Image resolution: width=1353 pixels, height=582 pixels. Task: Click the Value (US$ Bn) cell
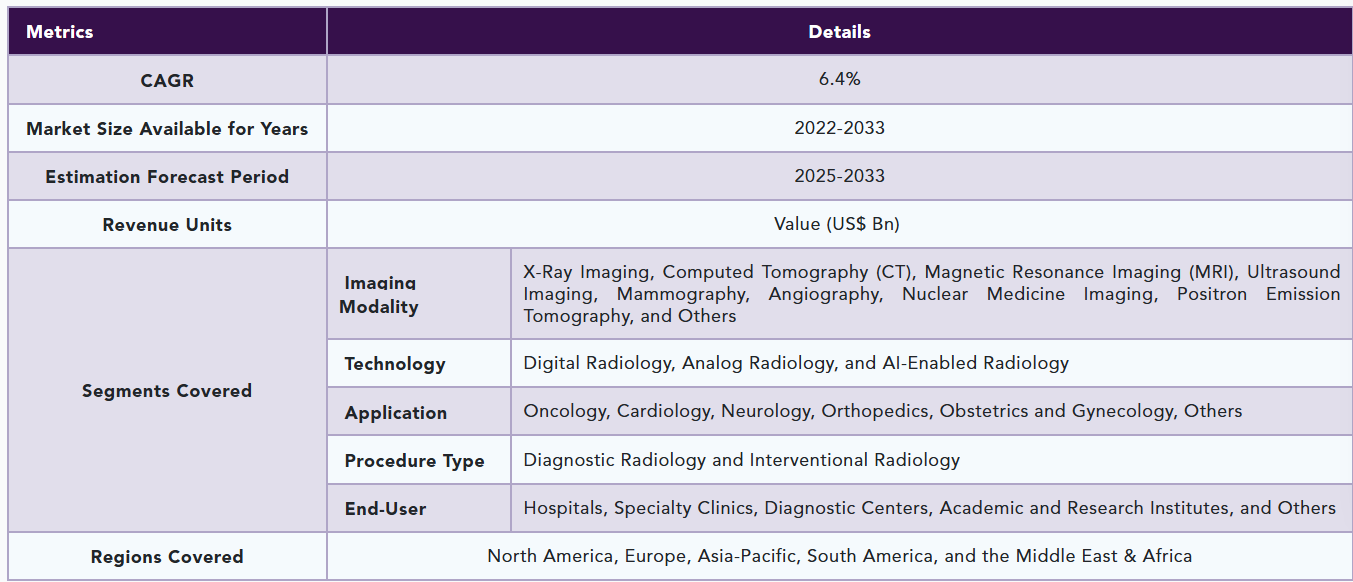click(839, 224)
